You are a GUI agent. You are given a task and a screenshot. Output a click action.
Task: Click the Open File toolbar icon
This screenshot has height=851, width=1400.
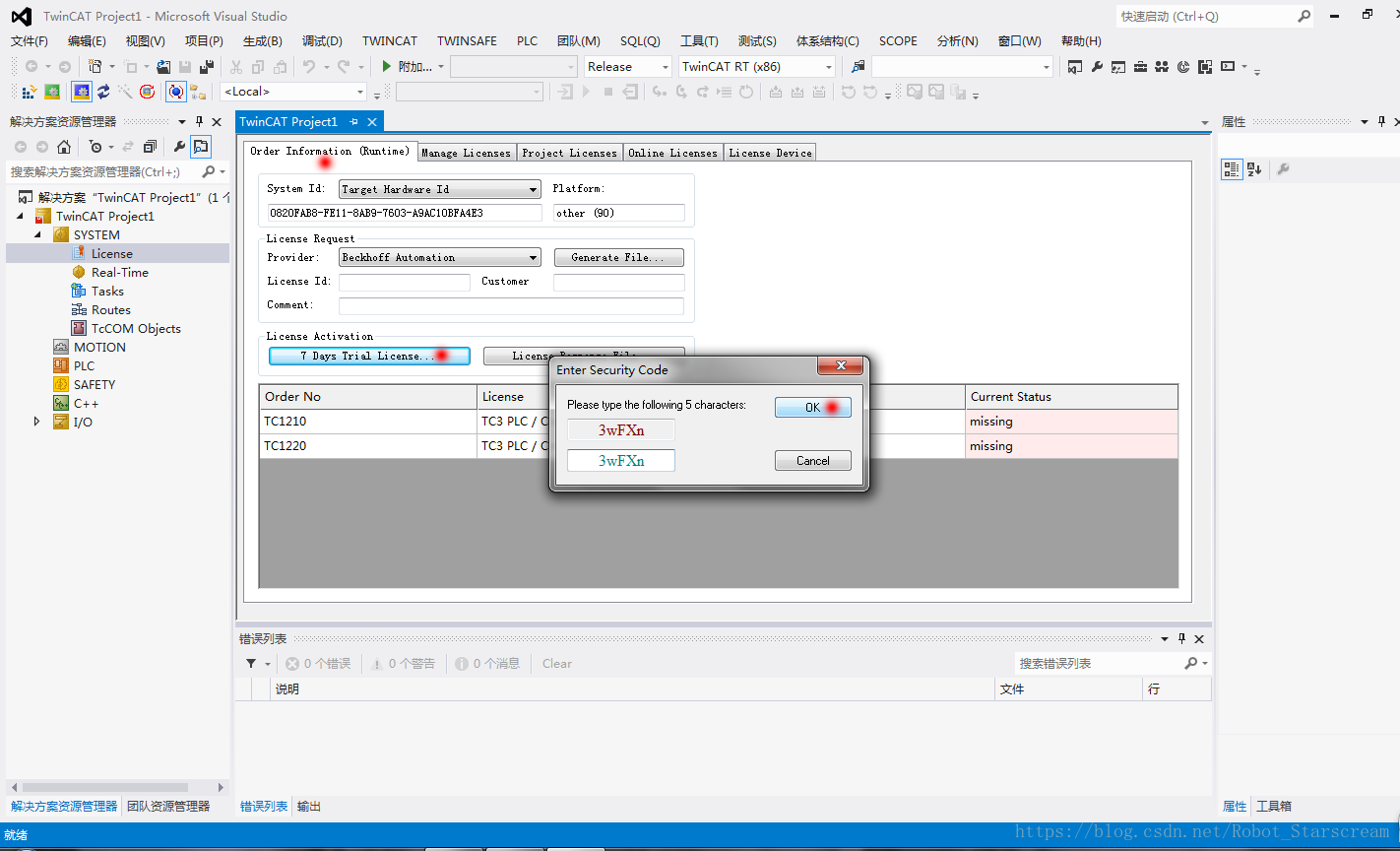[163, 66]
